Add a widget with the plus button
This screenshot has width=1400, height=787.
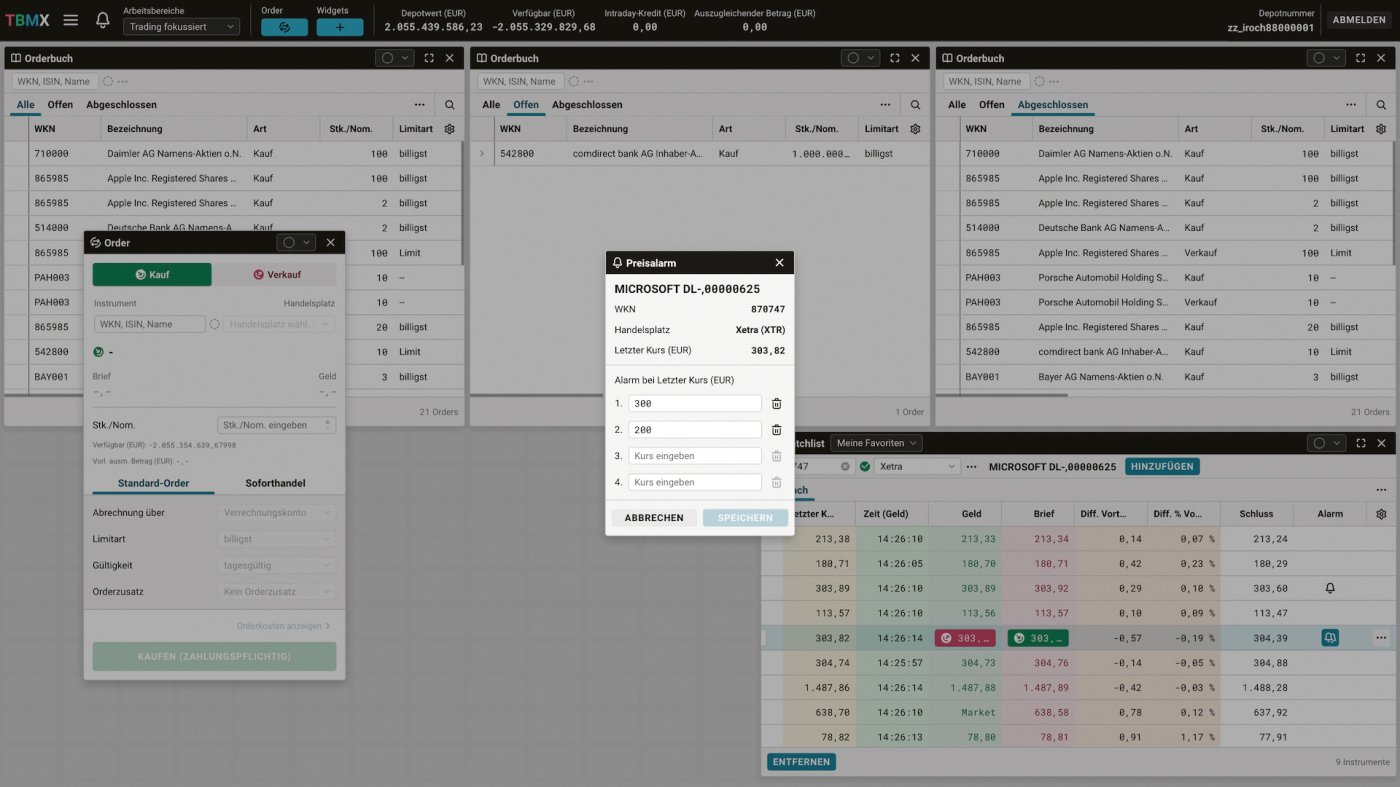point(340,27)
